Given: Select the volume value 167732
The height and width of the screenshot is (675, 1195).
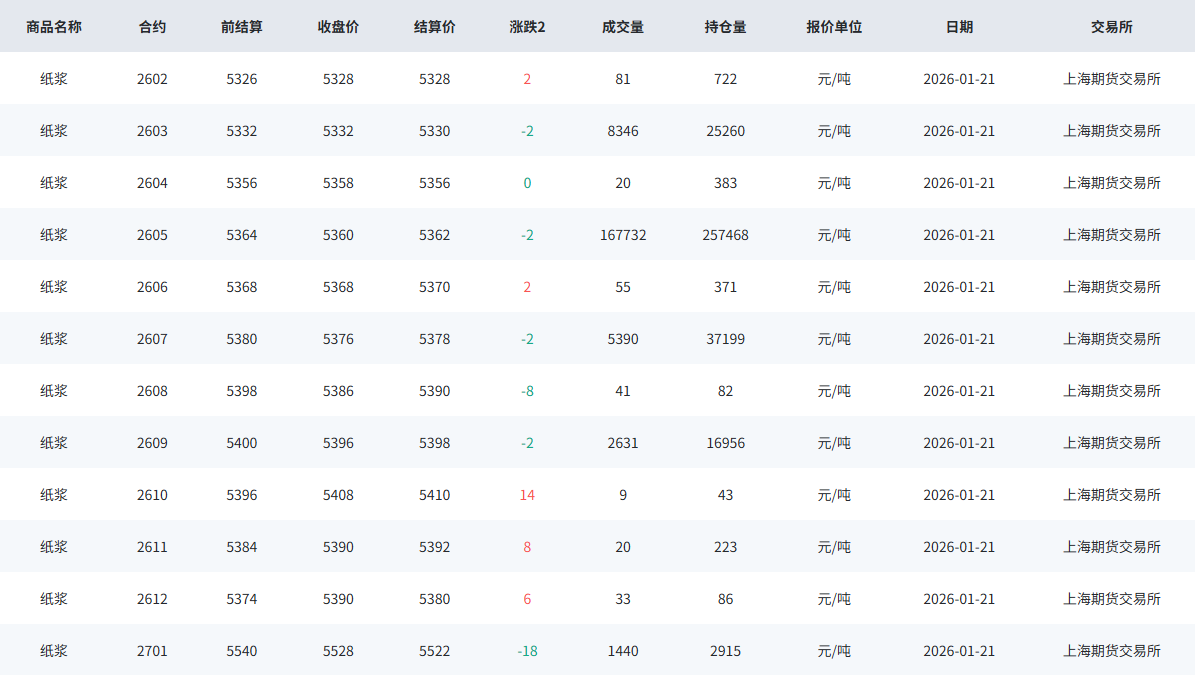Looking at the screenshot, I should (x=623, y=235).
